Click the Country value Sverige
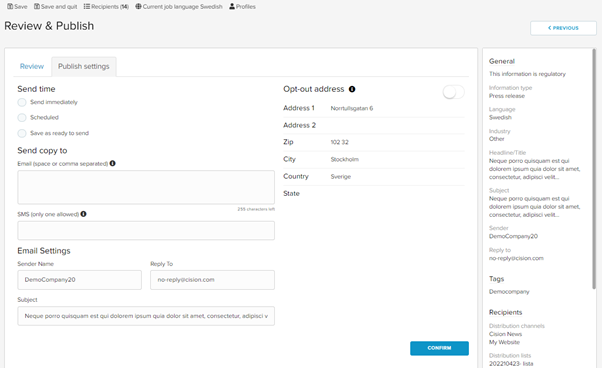 pos(341,177)
